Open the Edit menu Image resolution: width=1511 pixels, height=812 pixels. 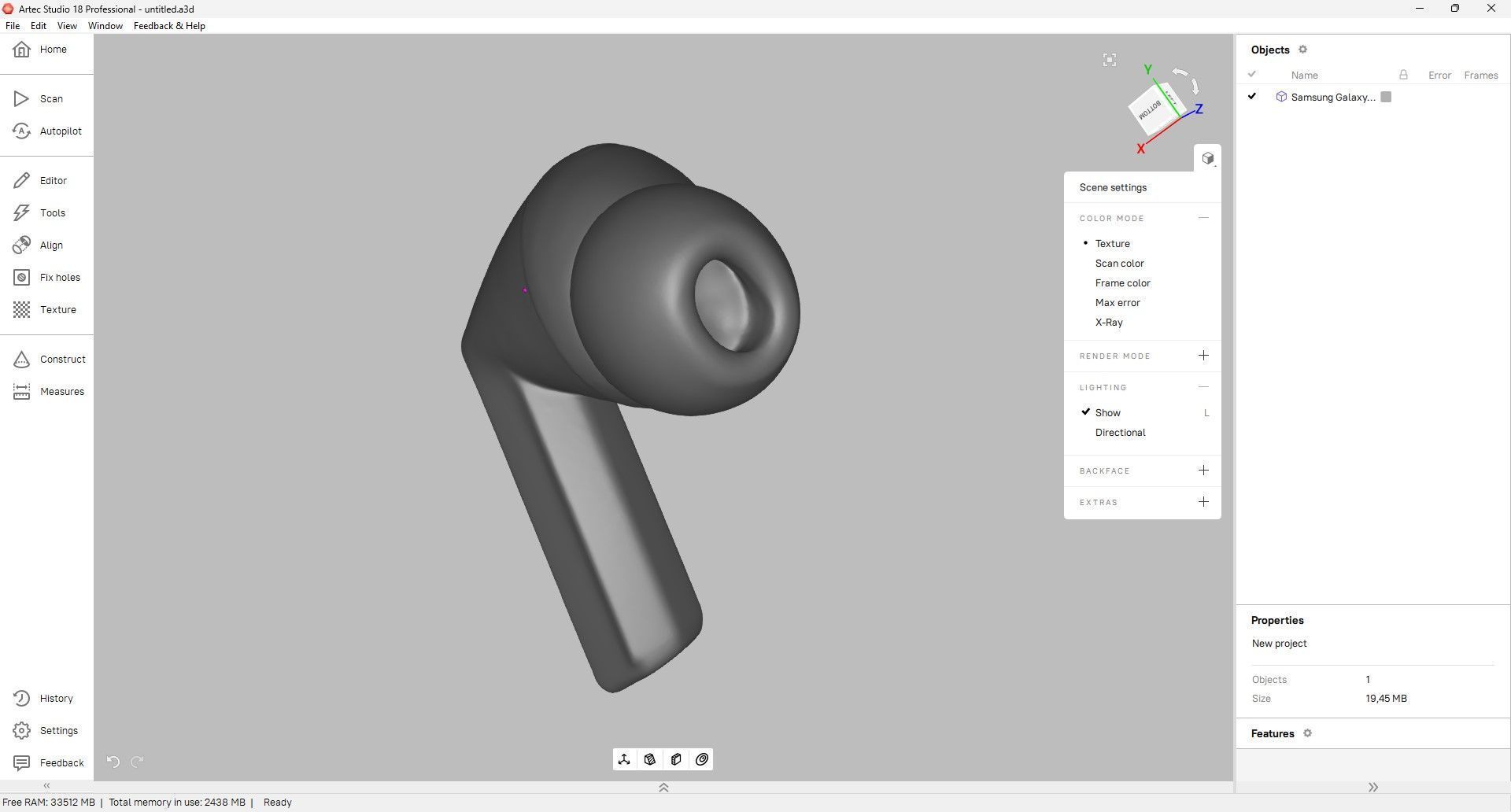pyautogui.click(x=39, y=26)
